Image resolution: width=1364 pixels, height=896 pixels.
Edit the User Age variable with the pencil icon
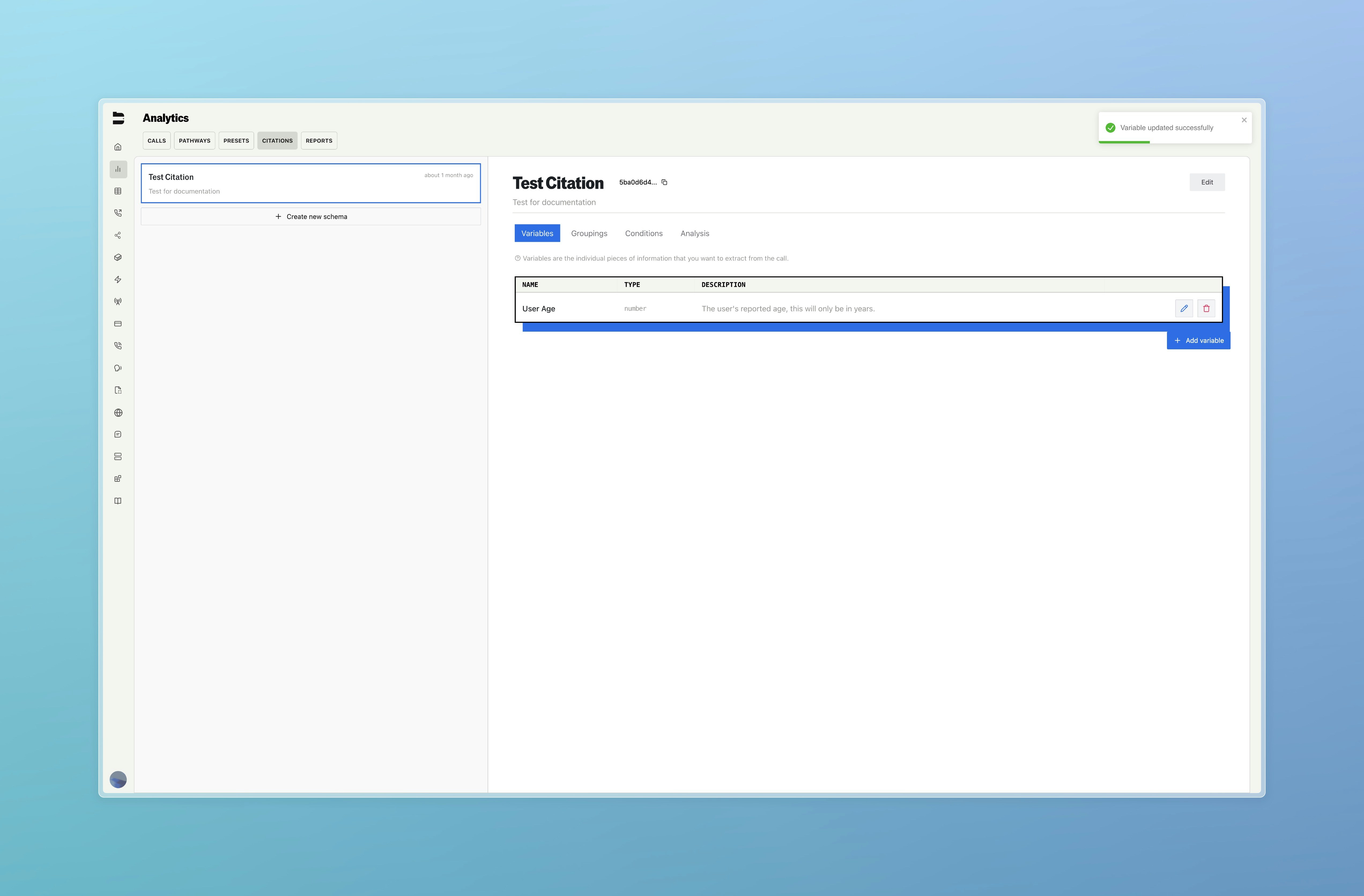pos(1184,308)
